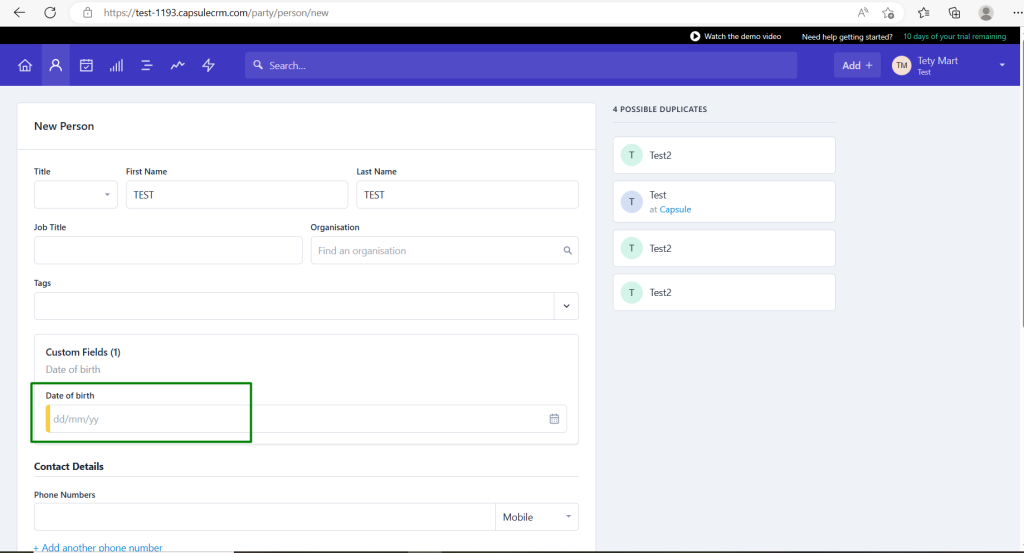Click Watch the demo video link
1024x553 pixels.
pyautogui.click(x=743, y=37)
